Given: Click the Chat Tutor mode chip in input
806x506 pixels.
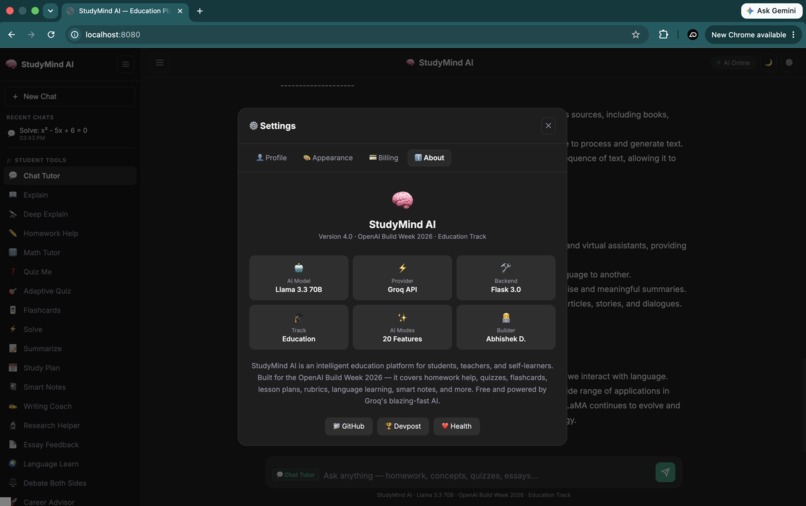Looking at the screenshot, I should pos(296,475).
